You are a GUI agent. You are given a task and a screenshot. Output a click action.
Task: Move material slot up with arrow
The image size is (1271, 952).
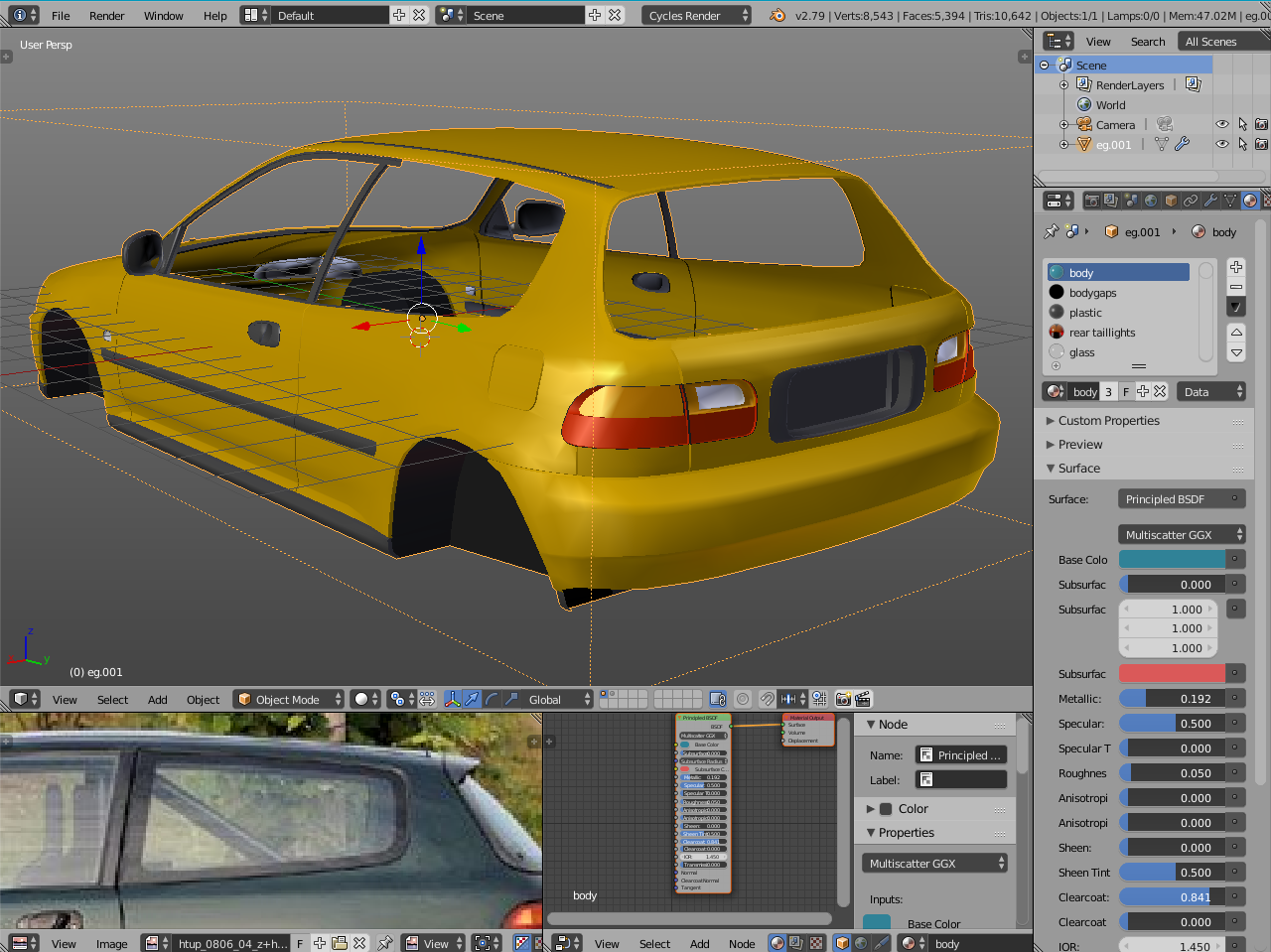(1236, 333)
